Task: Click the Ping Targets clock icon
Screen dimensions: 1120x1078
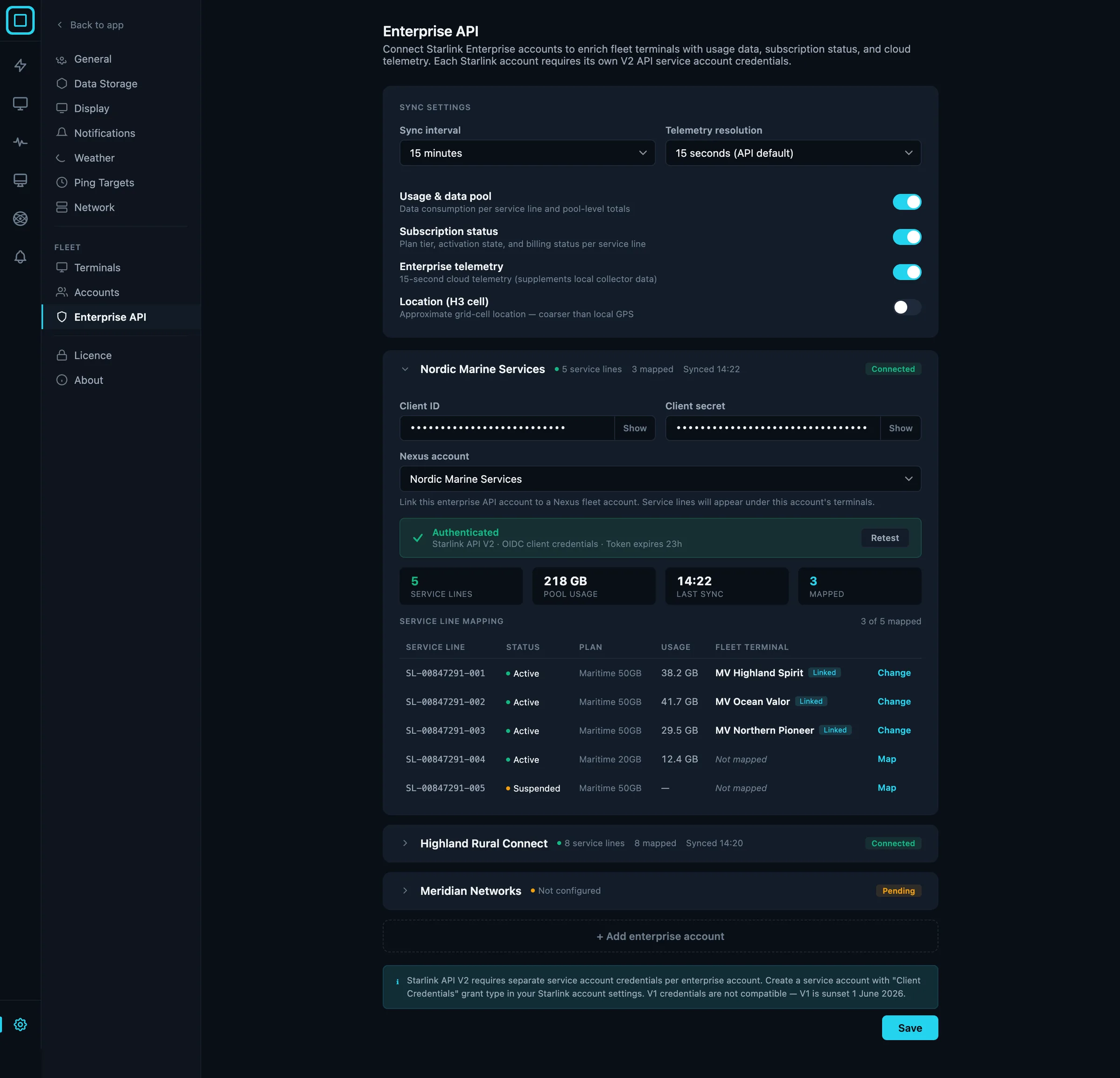Action: tap(62, 182)
